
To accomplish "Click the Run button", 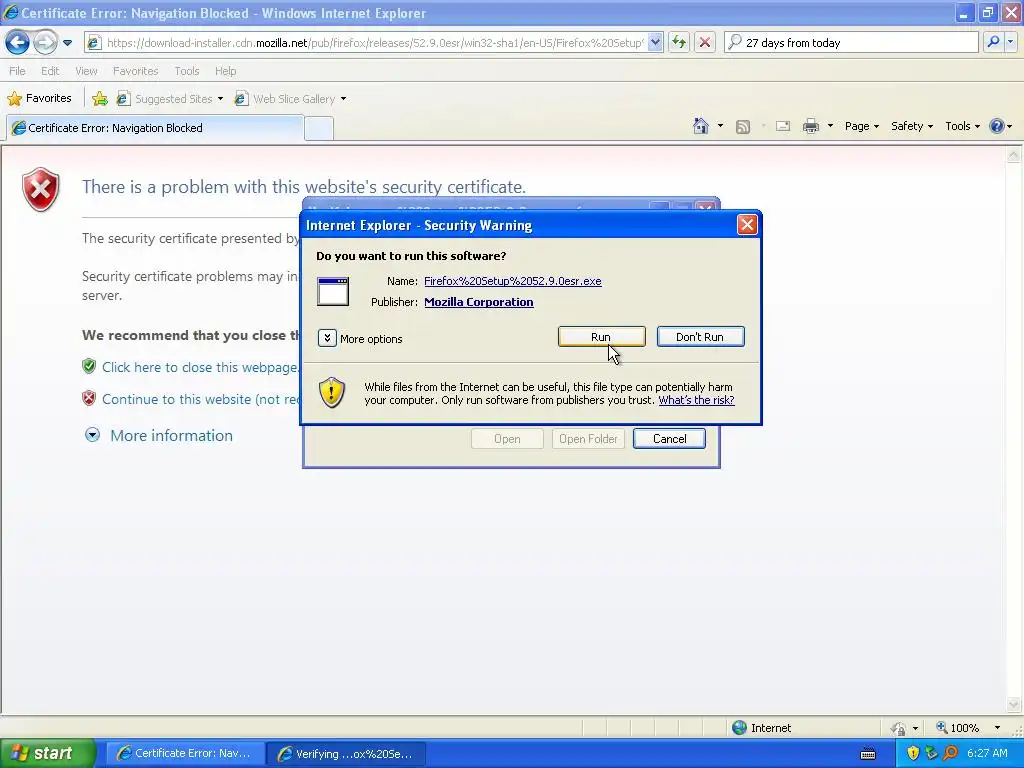I will pos(601,337).
